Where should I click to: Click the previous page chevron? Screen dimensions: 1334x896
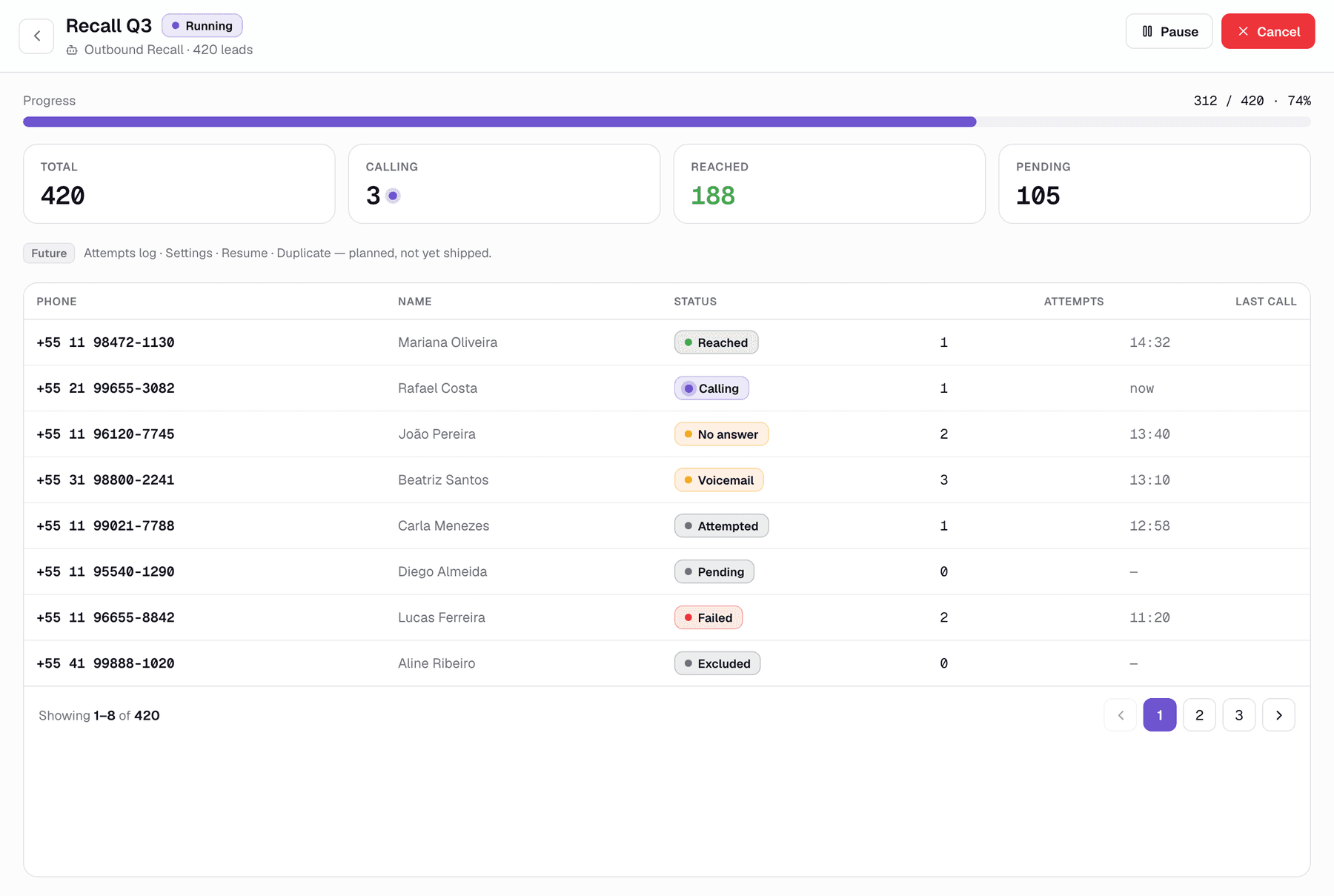coord(1121,715)
